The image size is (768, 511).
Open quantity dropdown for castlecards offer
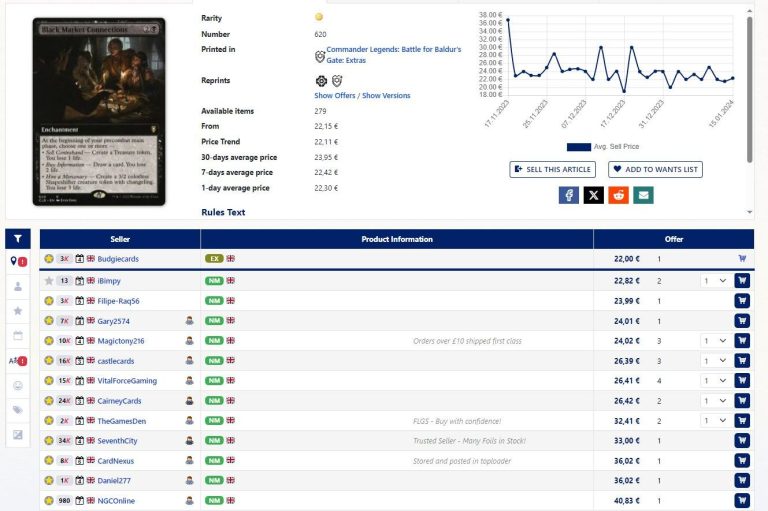point(715,361)
